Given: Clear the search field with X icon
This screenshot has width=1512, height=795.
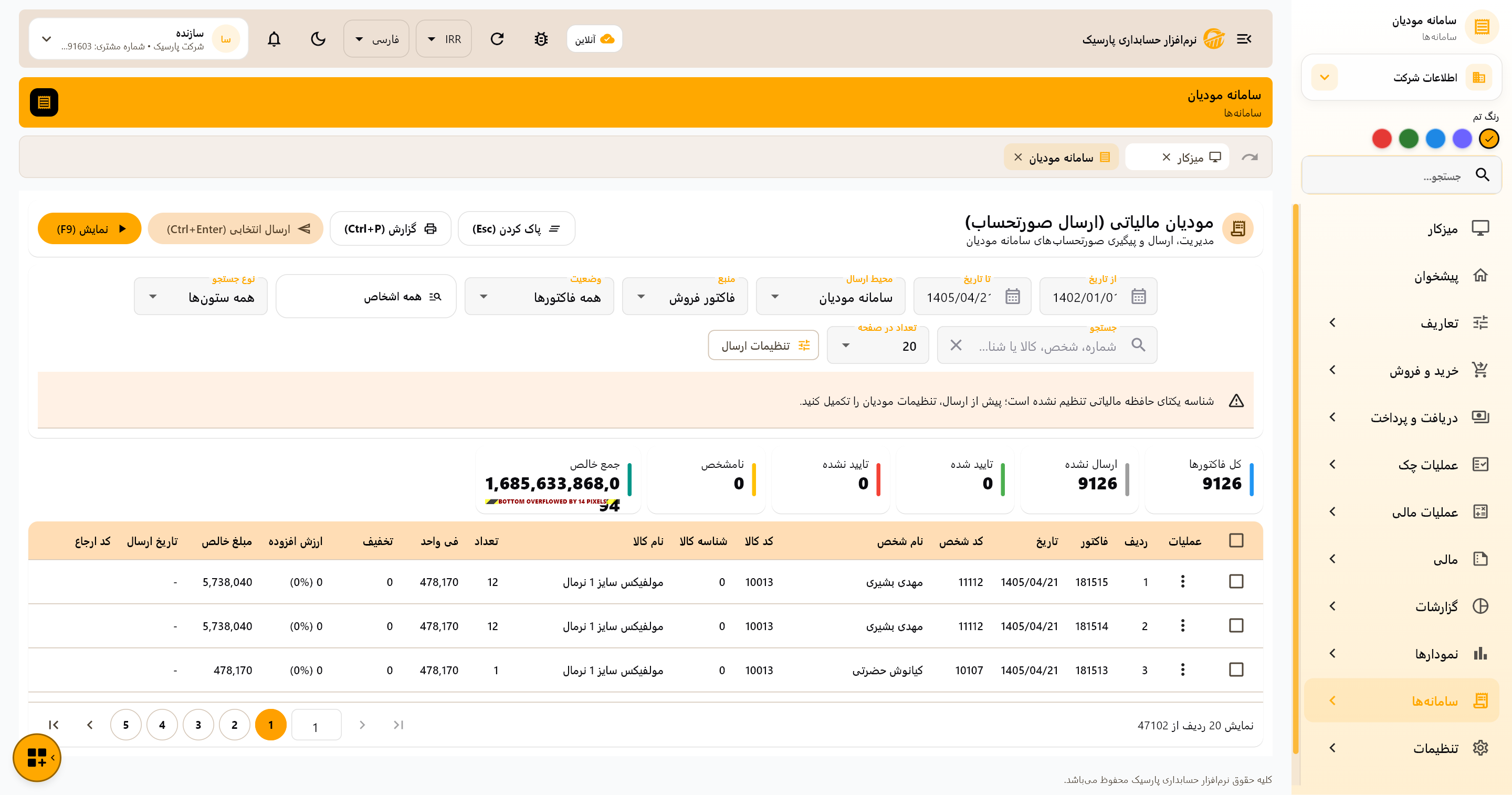Looking at the screenshot, I should 955,344.
